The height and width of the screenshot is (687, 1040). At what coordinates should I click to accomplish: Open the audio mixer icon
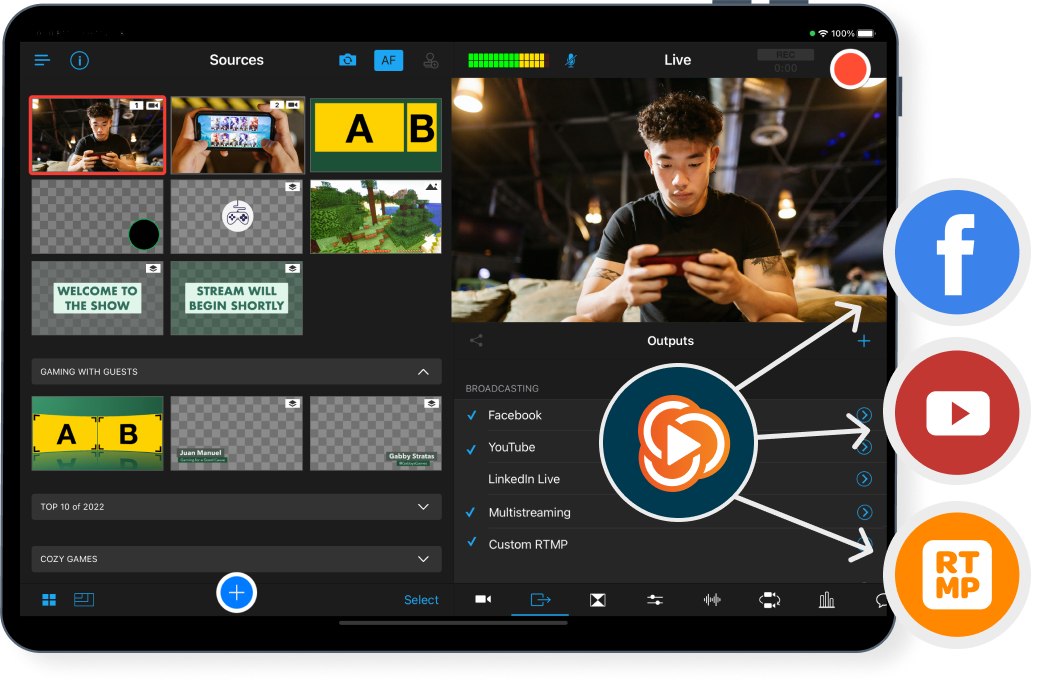pyautogui.click(x=711, y=599)
